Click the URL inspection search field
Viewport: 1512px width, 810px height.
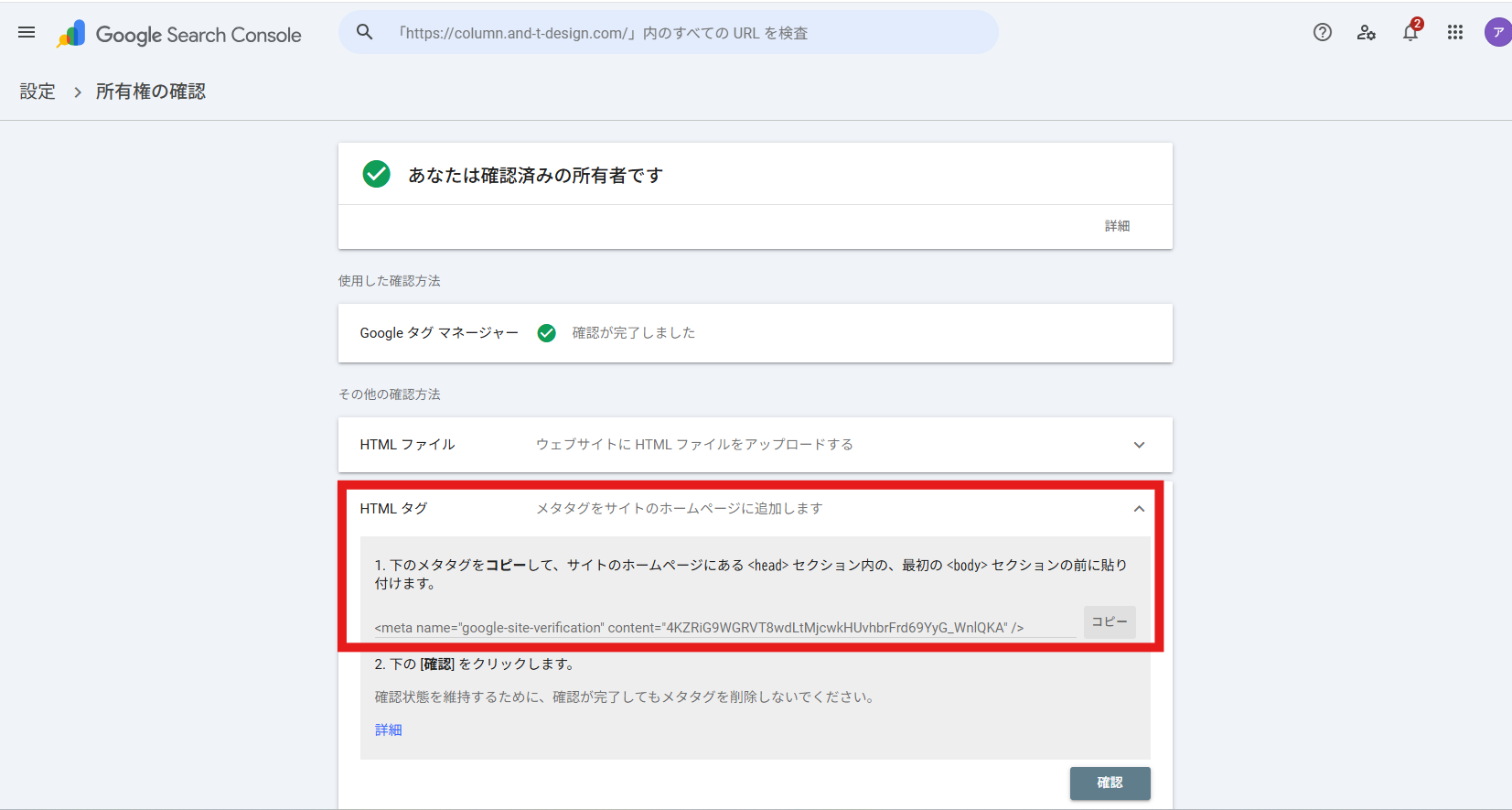[677, 33]
